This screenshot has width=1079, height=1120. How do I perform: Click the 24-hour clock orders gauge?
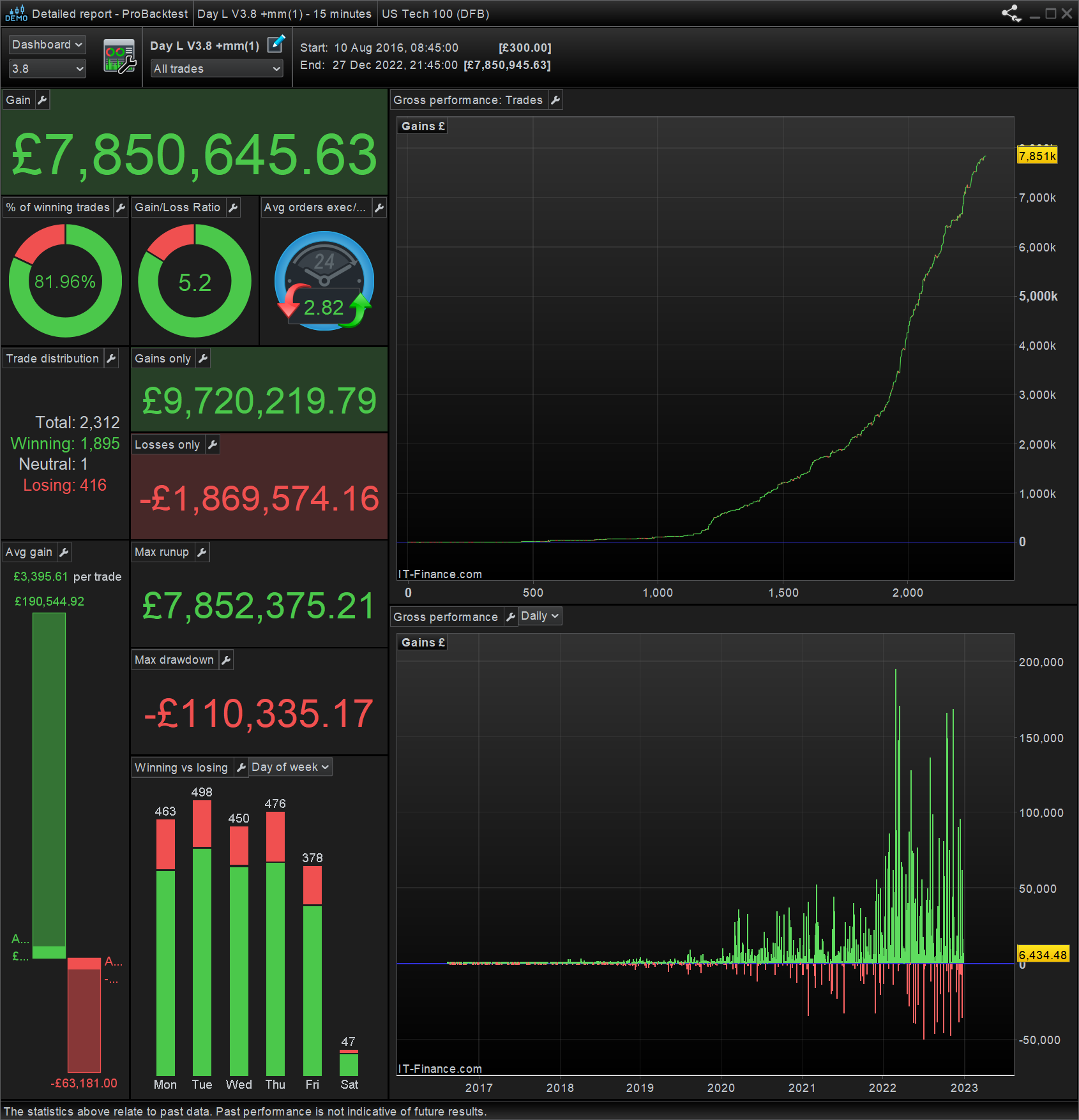(324, 281)
